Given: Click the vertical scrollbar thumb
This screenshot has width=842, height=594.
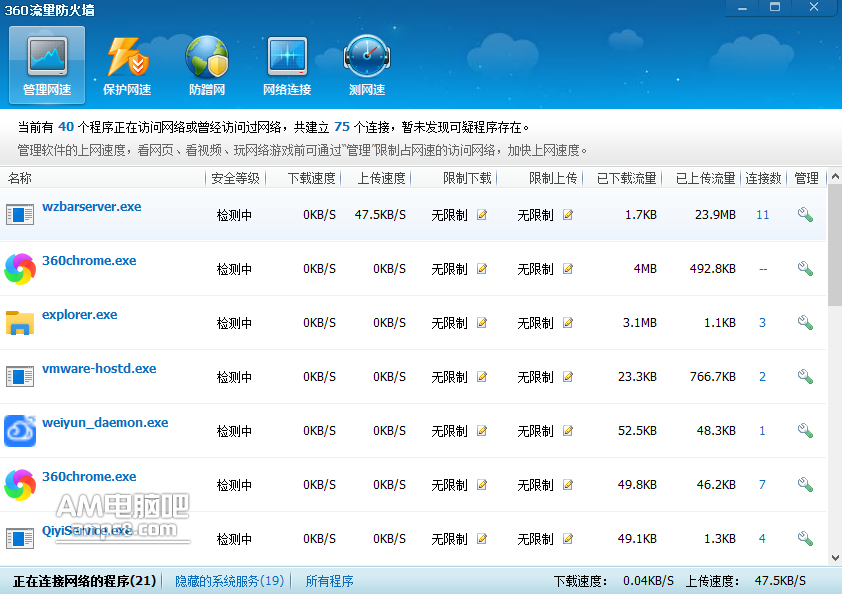Looking at the screenshot, I should [x=835, y=245].
